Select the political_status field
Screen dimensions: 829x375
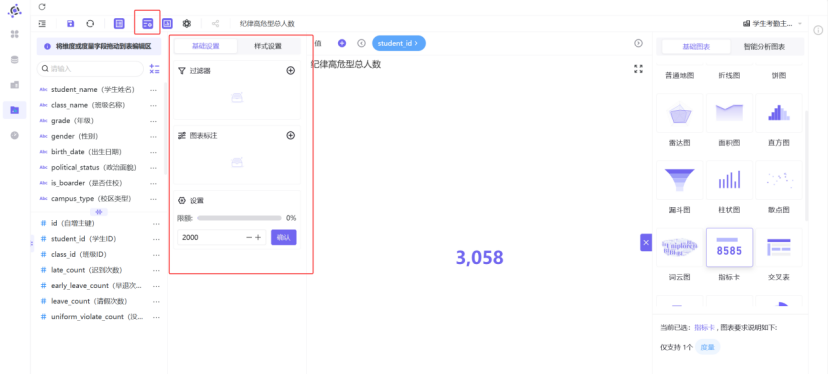click(94, 168)
